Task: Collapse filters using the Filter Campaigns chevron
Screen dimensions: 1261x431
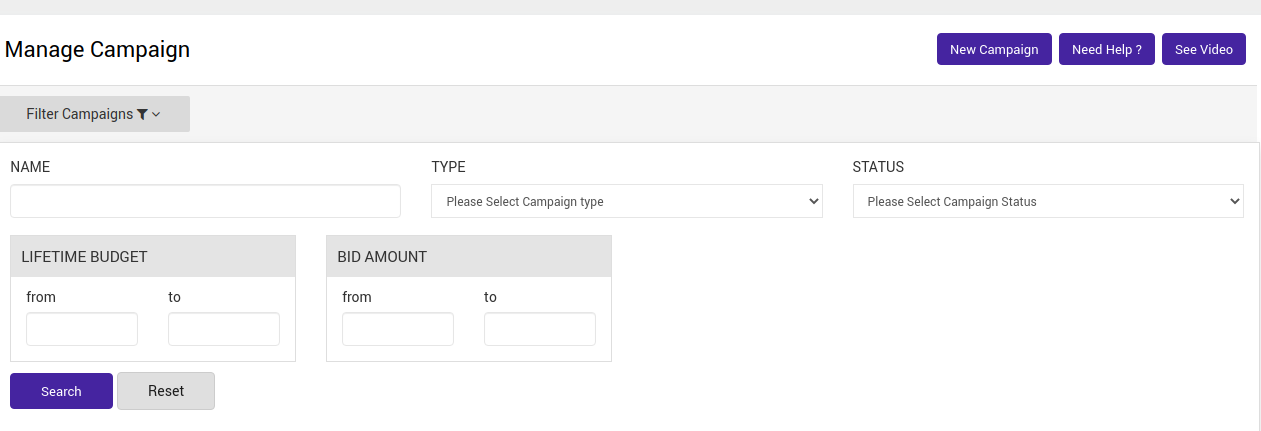Action: 156,115
